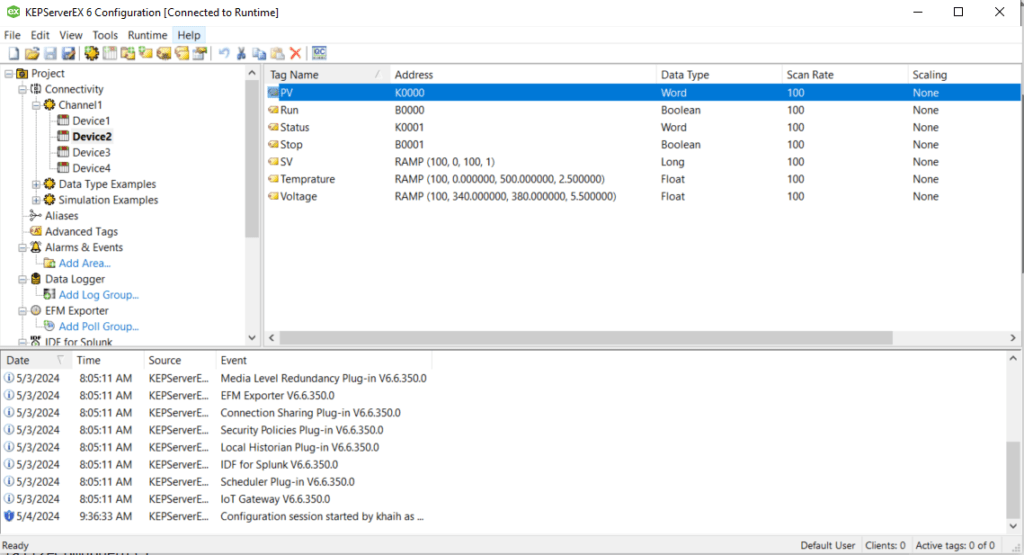The width and height of the screenshot is (1024, 555).
Task: Click the tag icon beside Voltage
Action: [x=273, y=196]
